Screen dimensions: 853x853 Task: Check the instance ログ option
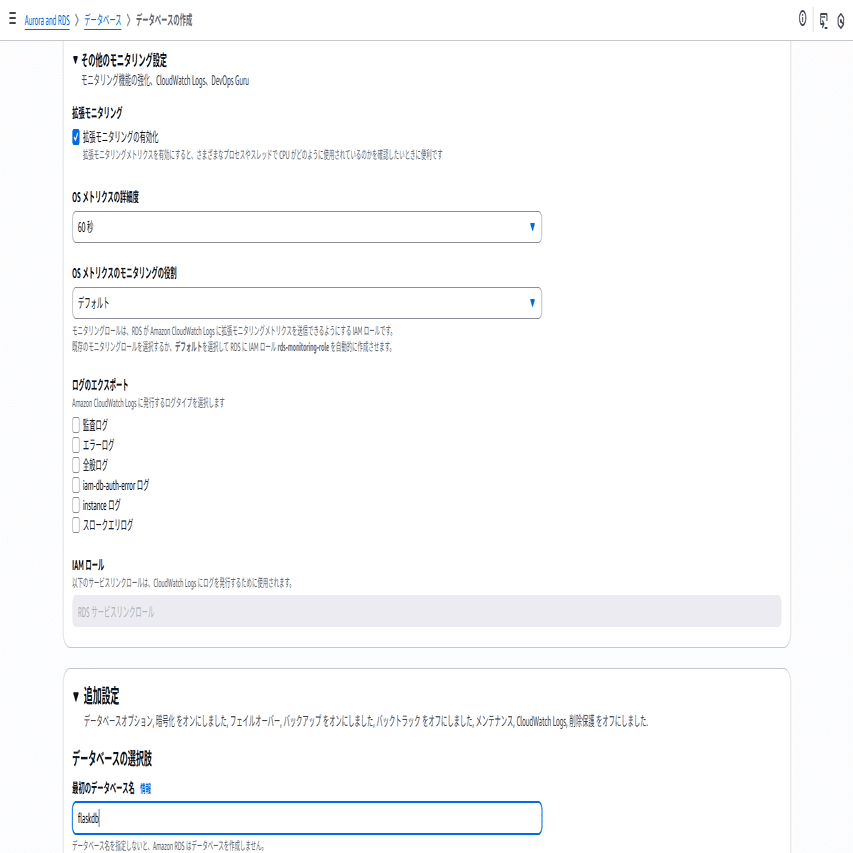[x=74, y=505]
